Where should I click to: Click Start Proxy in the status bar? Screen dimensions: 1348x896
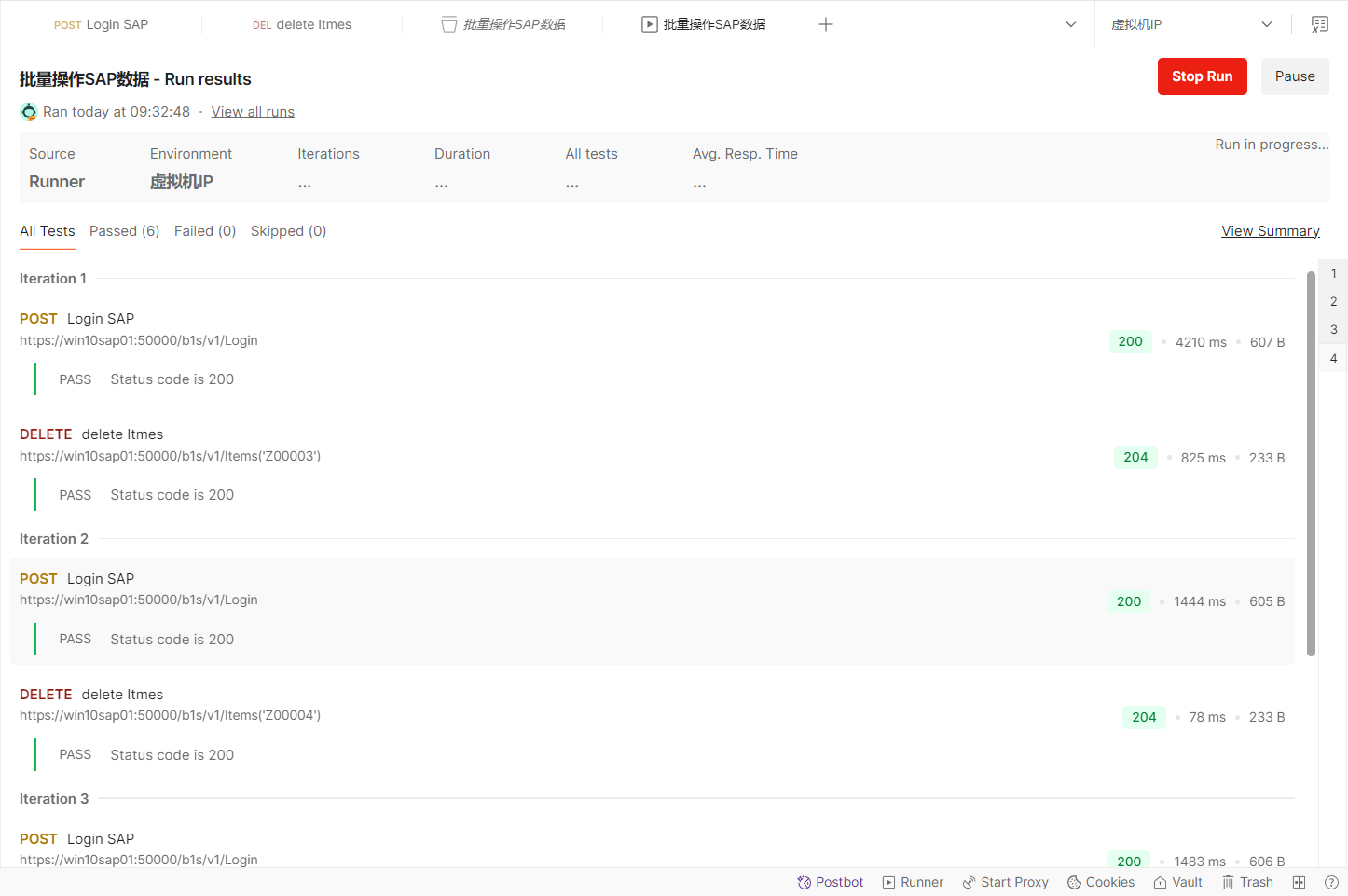(x=1005, y=882)
